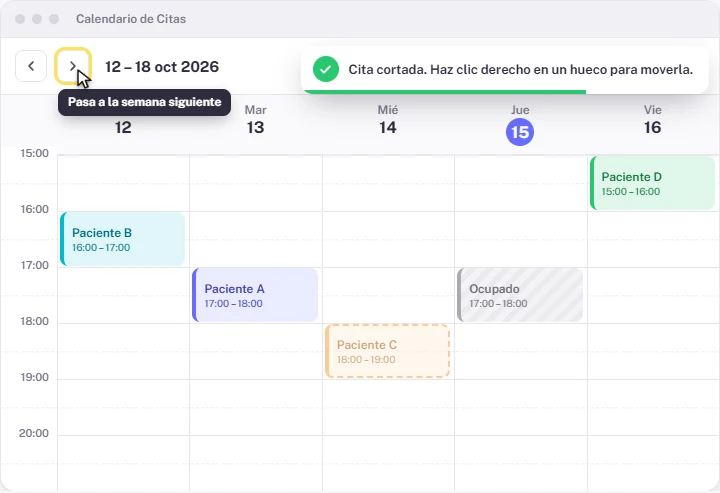Select Paciente A 17:00–18:00 appointment
This screenshot has width=720, height=493.
[255, 295]
